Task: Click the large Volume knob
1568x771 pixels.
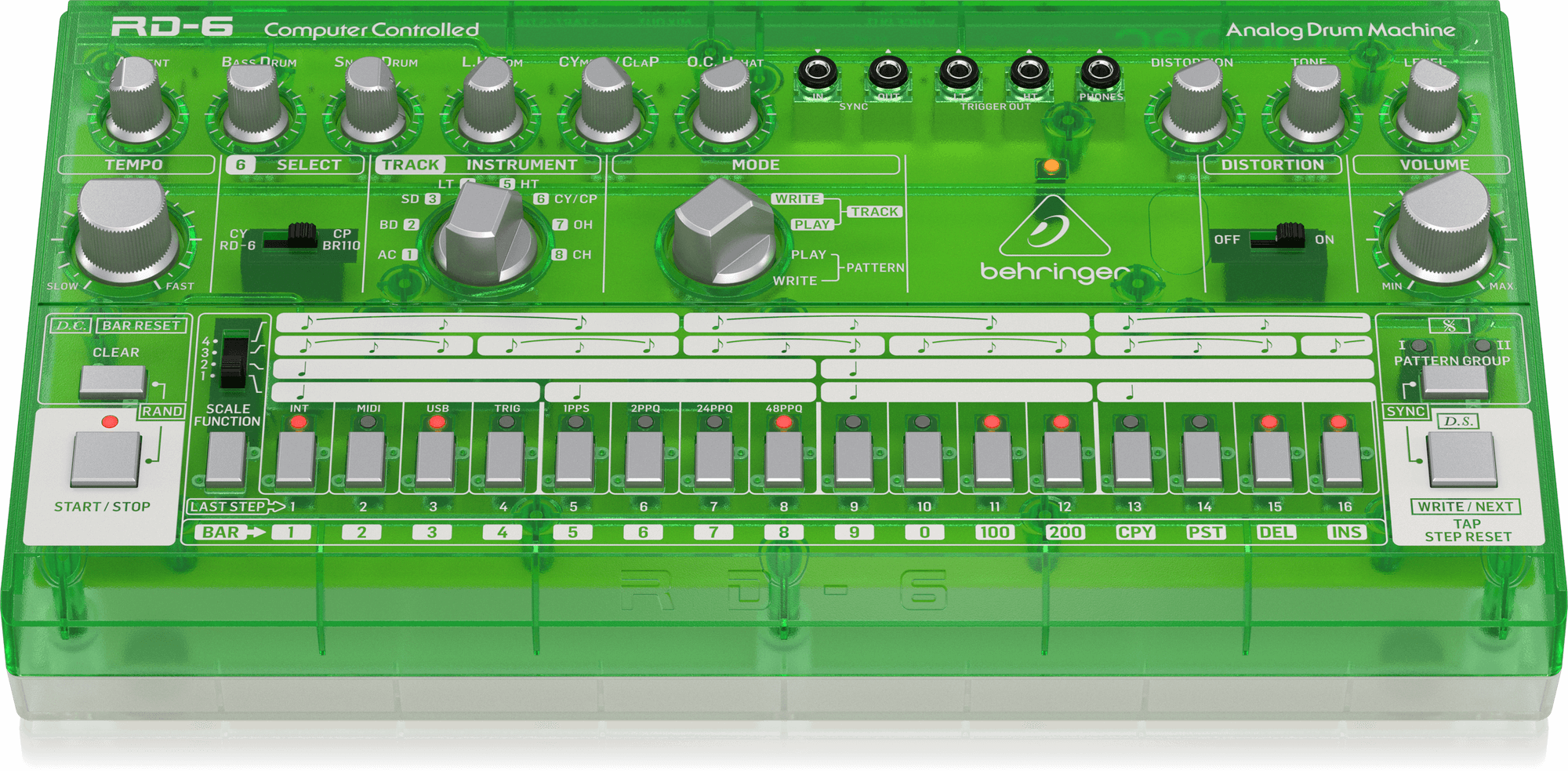Action: [1441, 229]
